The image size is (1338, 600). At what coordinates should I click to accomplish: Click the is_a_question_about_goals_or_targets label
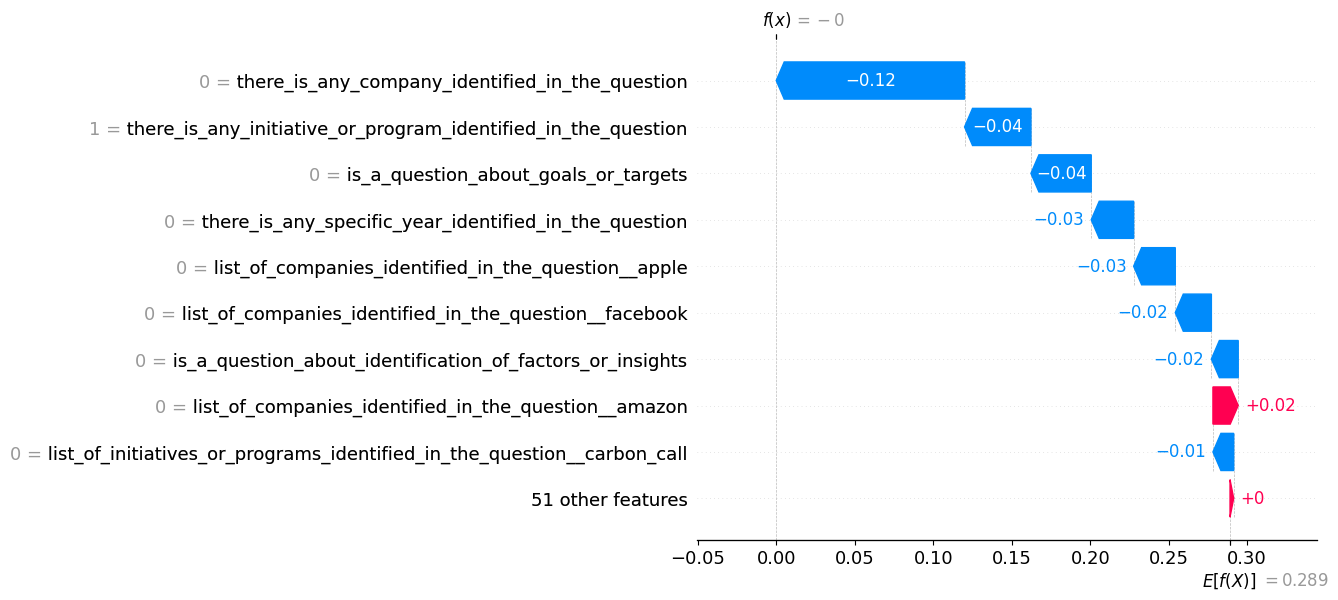coord(516,175)
